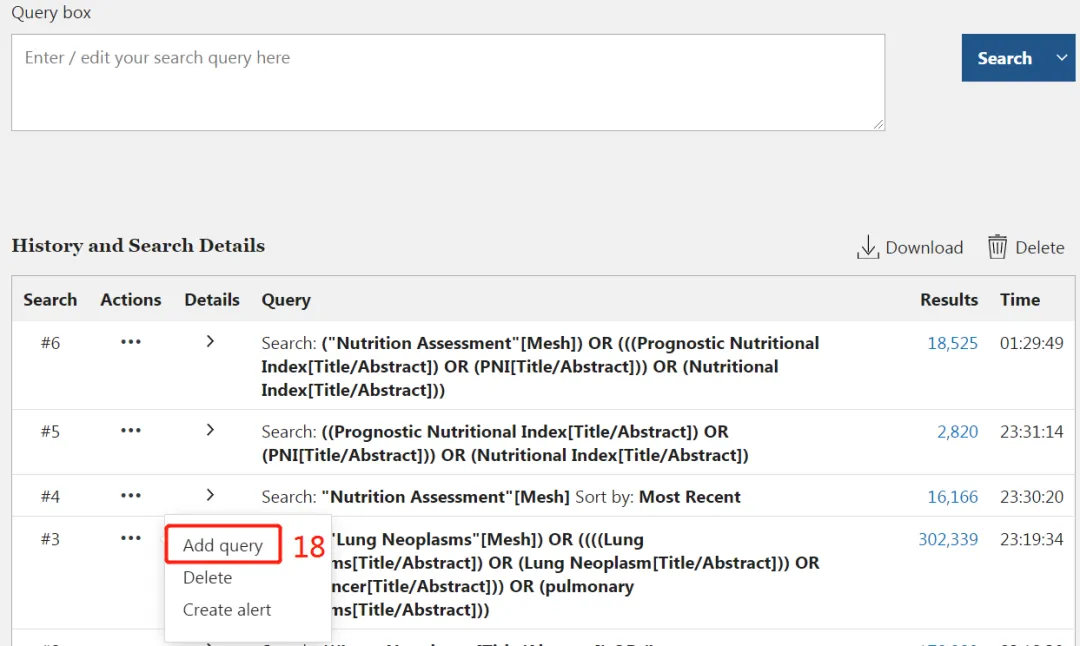The image size is (1080, 646).
Task: Open actions menu for search #5
Action: pos(130,431)
